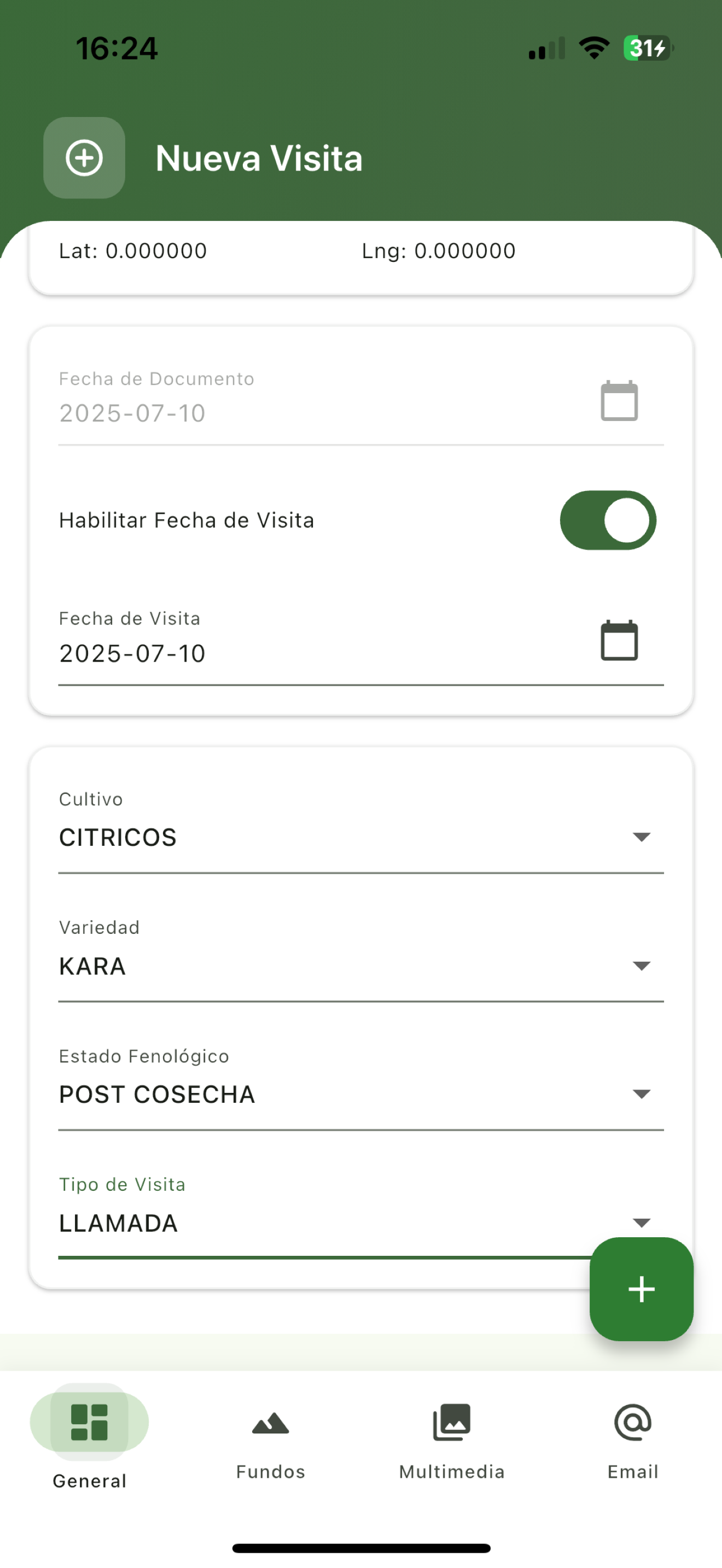722x1568 pixels.
Task: Tap the Lat coordinate text
Action: point(133,251)
